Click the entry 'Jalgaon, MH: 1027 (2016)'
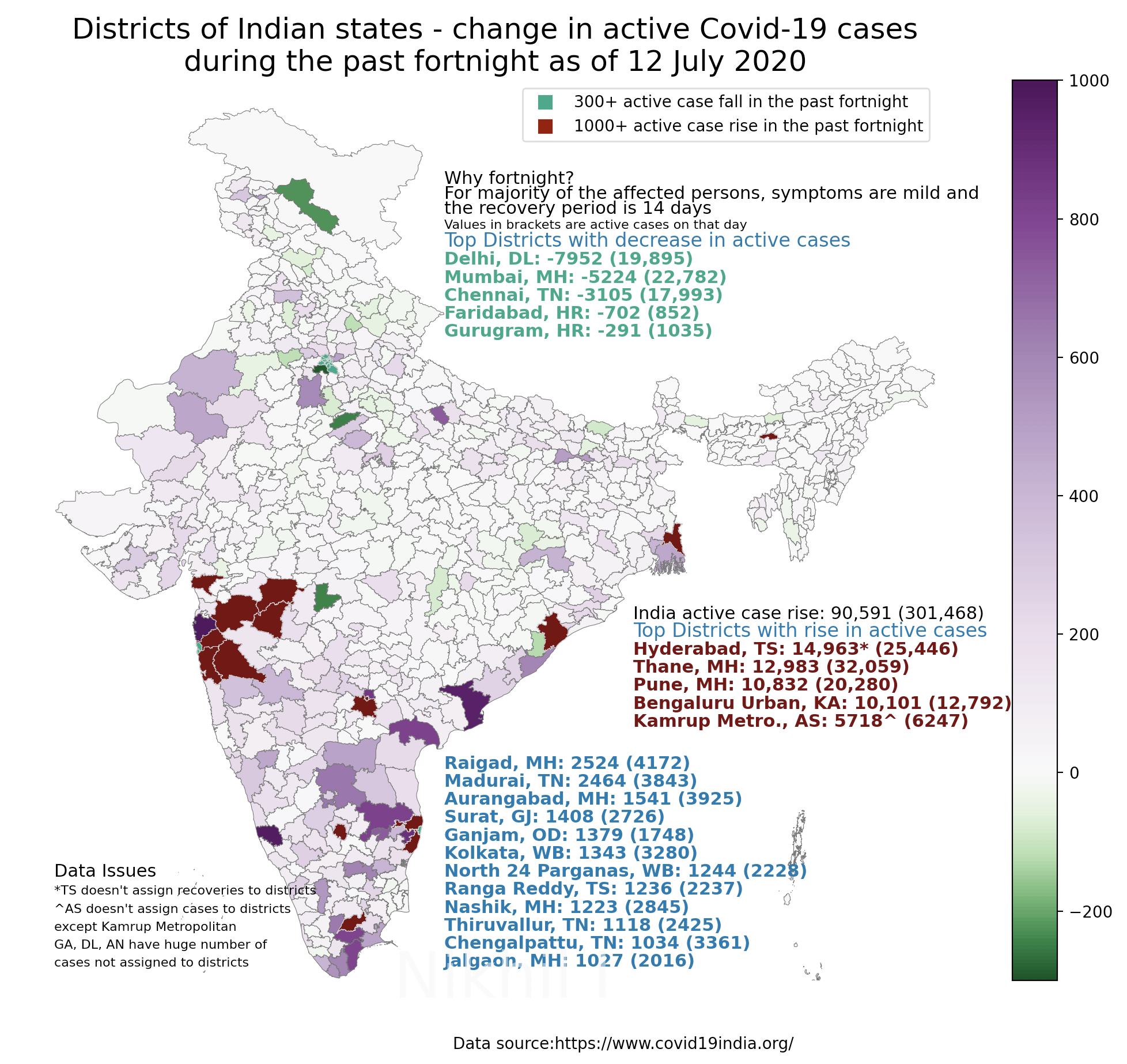The image size is (1127, 1064). pos(569,961)
